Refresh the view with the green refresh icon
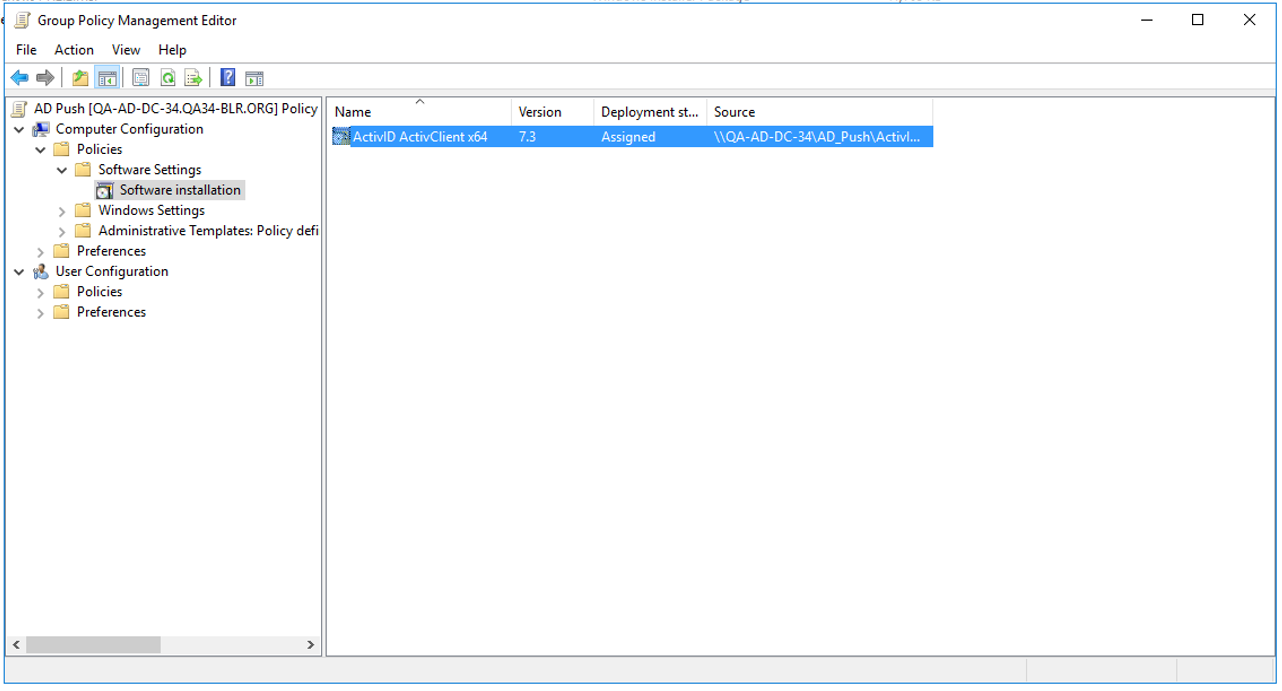 (167, 77)
